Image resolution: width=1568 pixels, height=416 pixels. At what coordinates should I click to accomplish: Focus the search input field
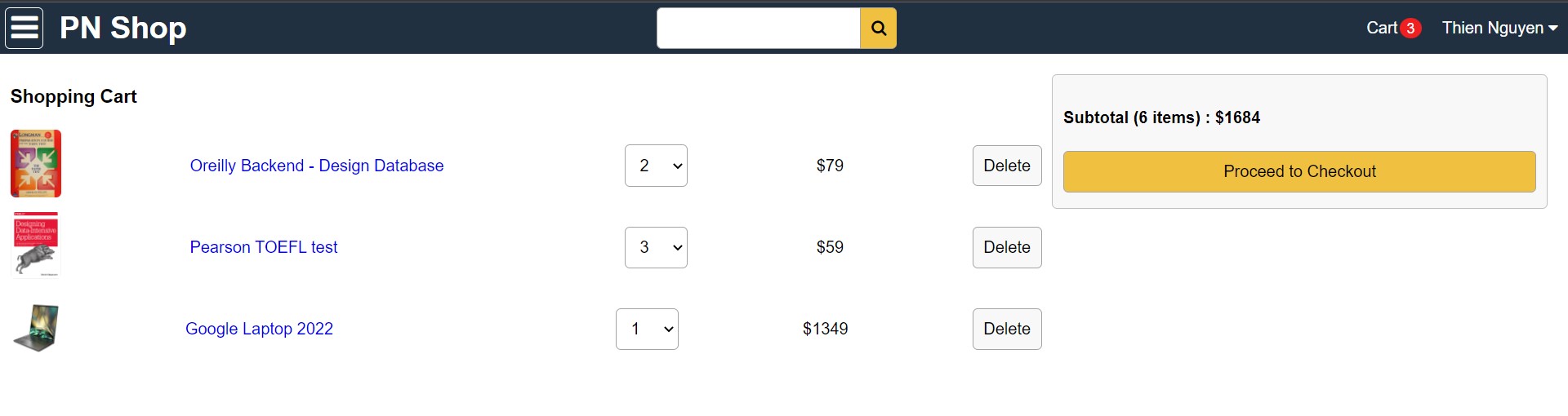point(759,29)
